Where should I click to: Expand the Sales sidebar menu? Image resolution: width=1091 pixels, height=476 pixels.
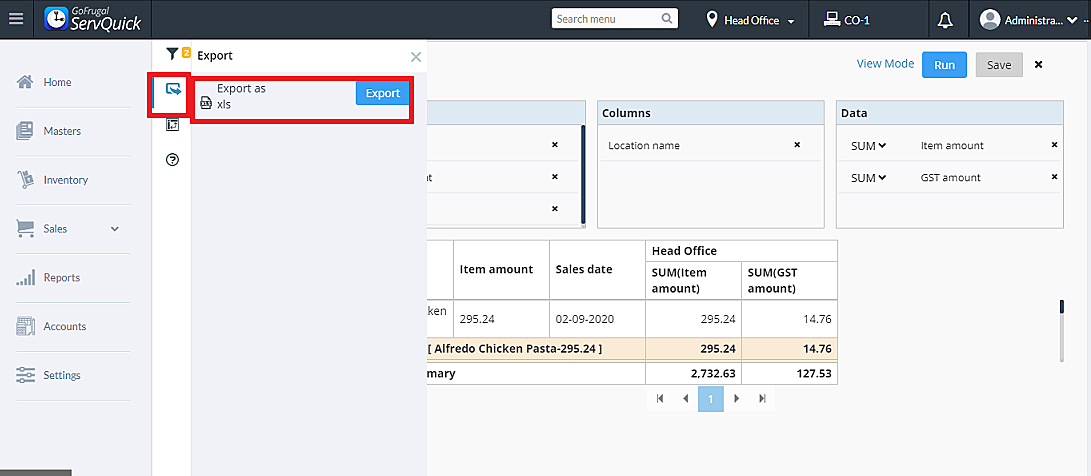coord(115,229)
